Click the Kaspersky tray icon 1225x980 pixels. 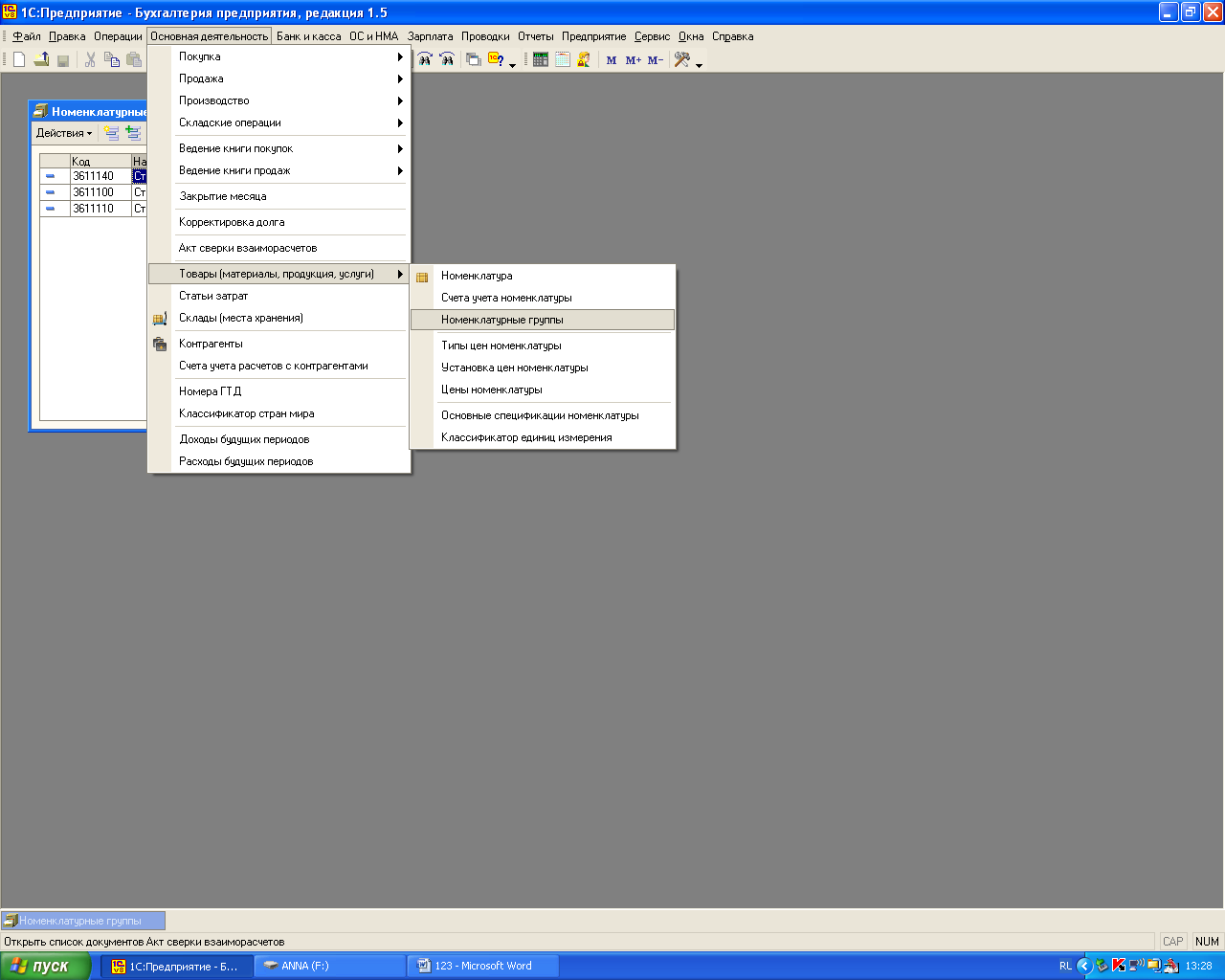point(1119,966)
